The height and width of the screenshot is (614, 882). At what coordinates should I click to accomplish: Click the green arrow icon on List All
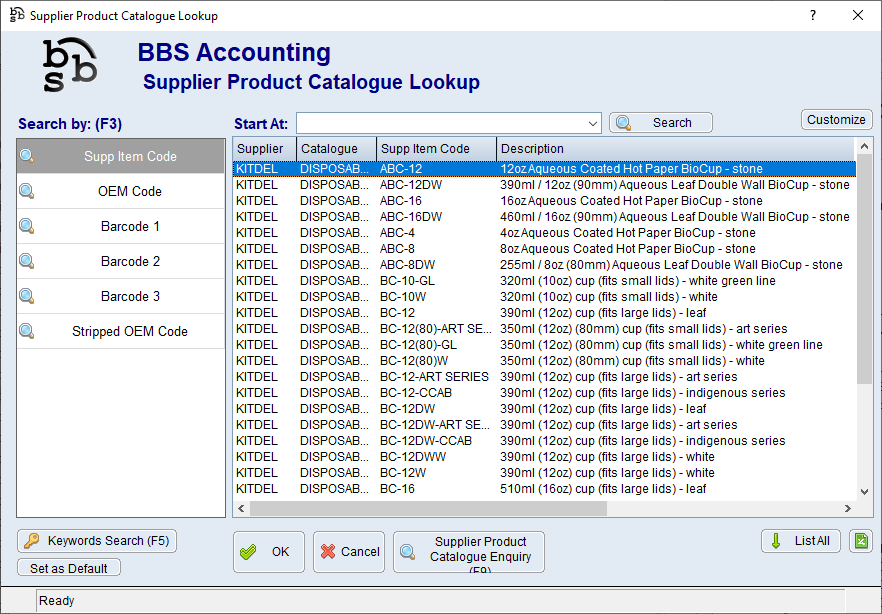click(x=778, y=541)
